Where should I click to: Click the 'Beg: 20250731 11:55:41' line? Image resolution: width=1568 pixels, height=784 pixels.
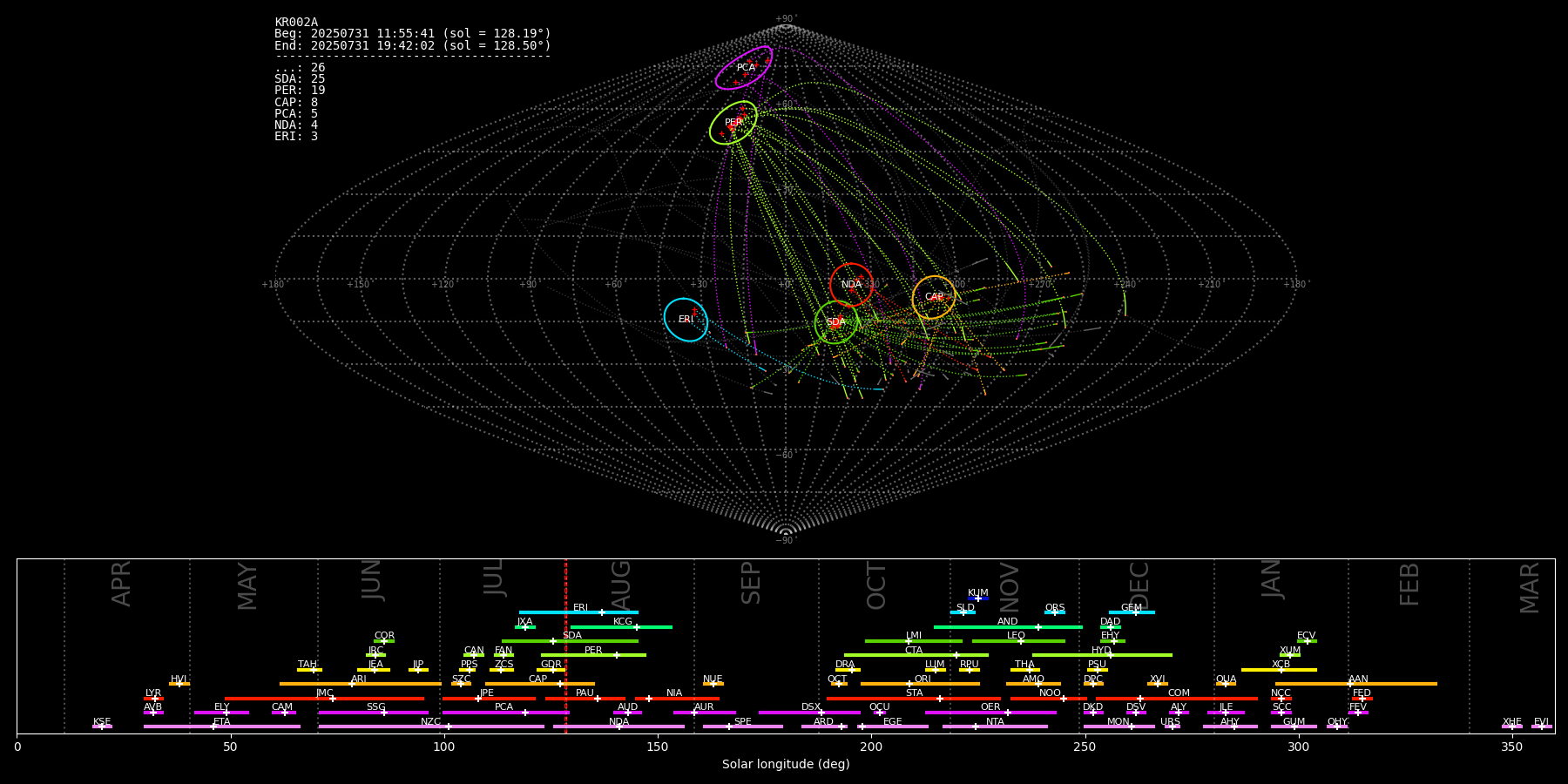coord(413,34)
